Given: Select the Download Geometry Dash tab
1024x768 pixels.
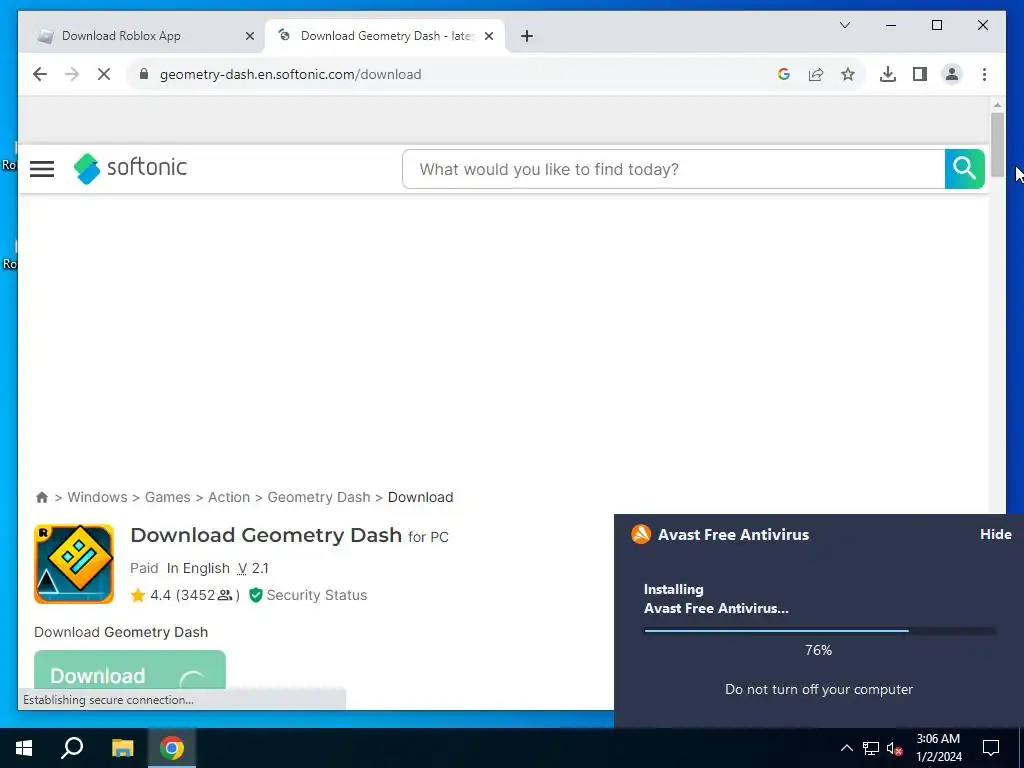Looking at the screenshot, I should click(385, 36).
